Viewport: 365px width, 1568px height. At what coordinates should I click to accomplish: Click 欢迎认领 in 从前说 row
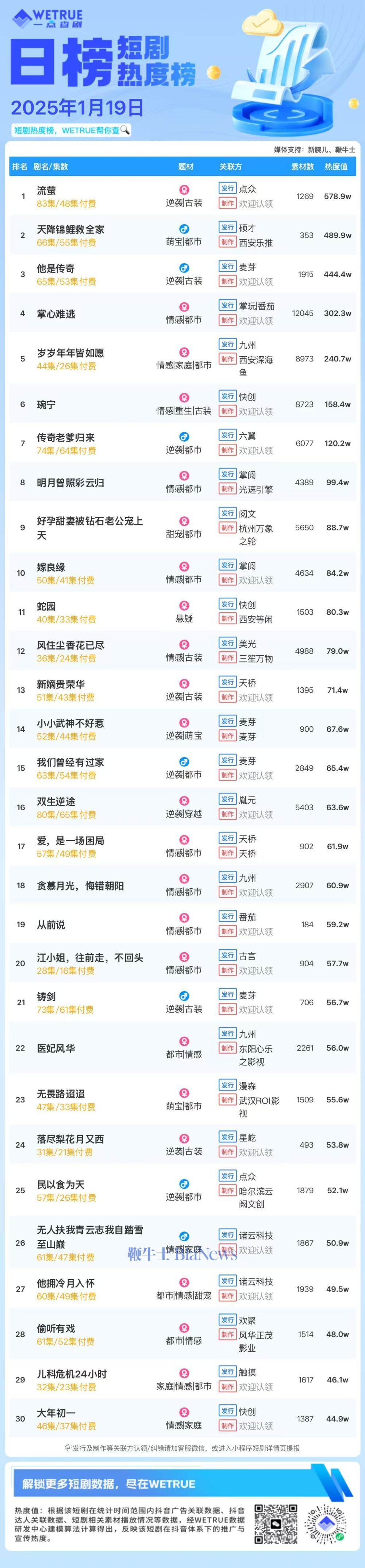coord(255,931)
